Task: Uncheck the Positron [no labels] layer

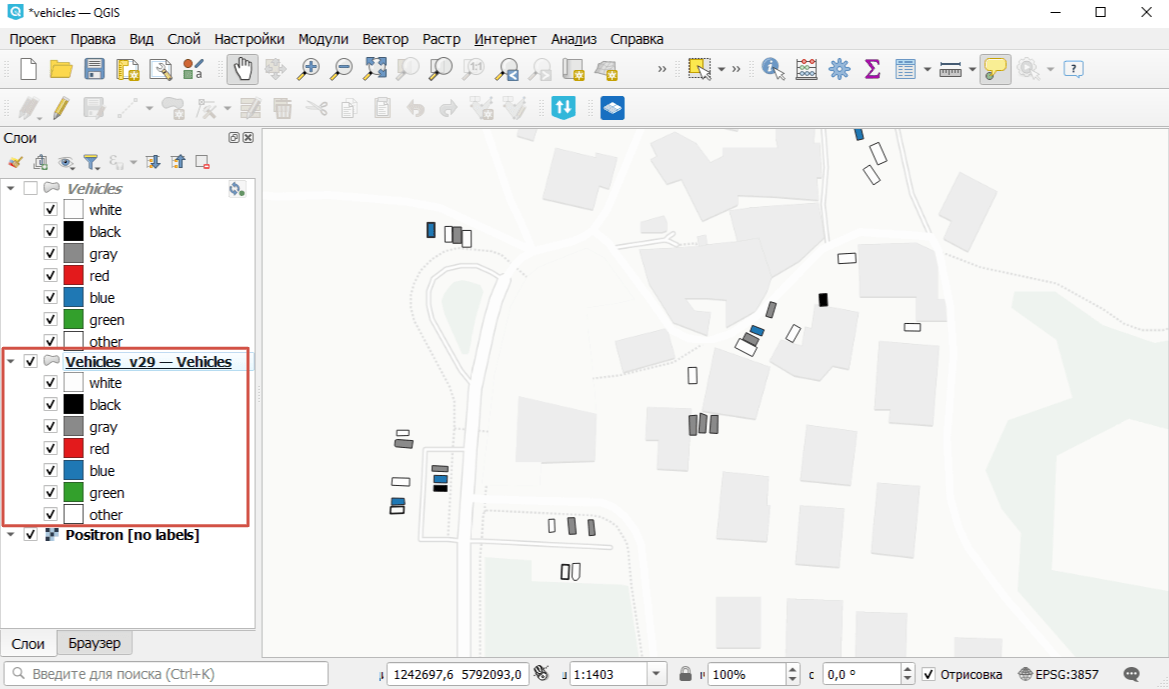Action: coord(30,535)
